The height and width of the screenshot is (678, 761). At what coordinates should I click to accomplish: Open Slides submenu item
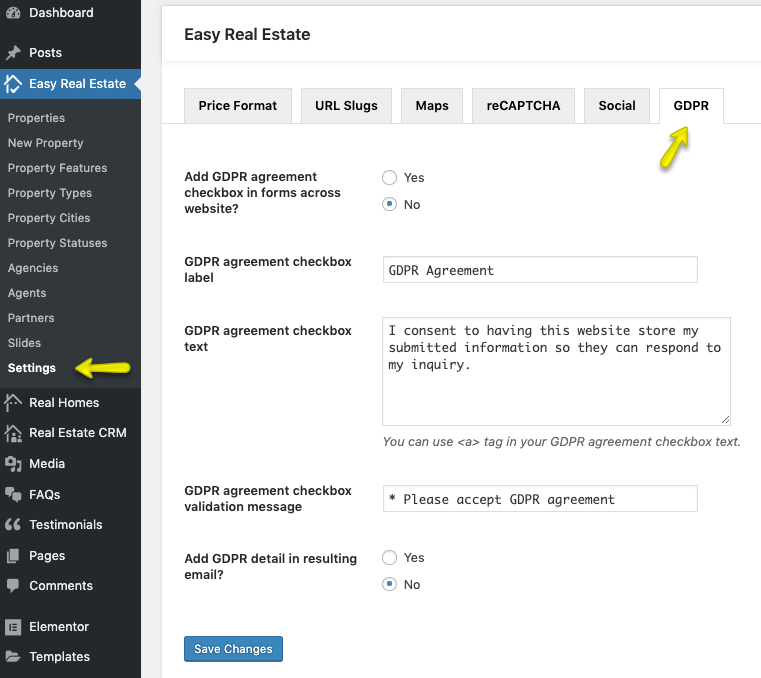[24, 343]
